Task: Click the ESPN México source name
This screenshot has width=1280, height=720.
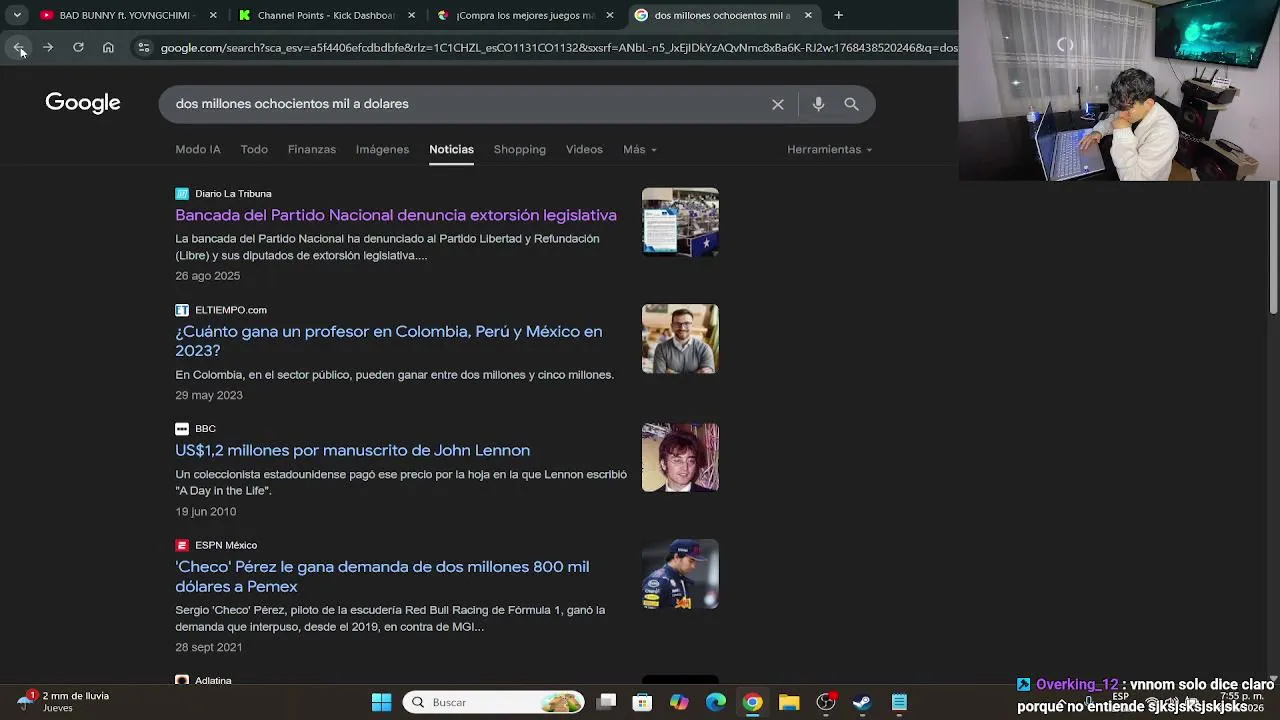Action: tap(226, 545)
